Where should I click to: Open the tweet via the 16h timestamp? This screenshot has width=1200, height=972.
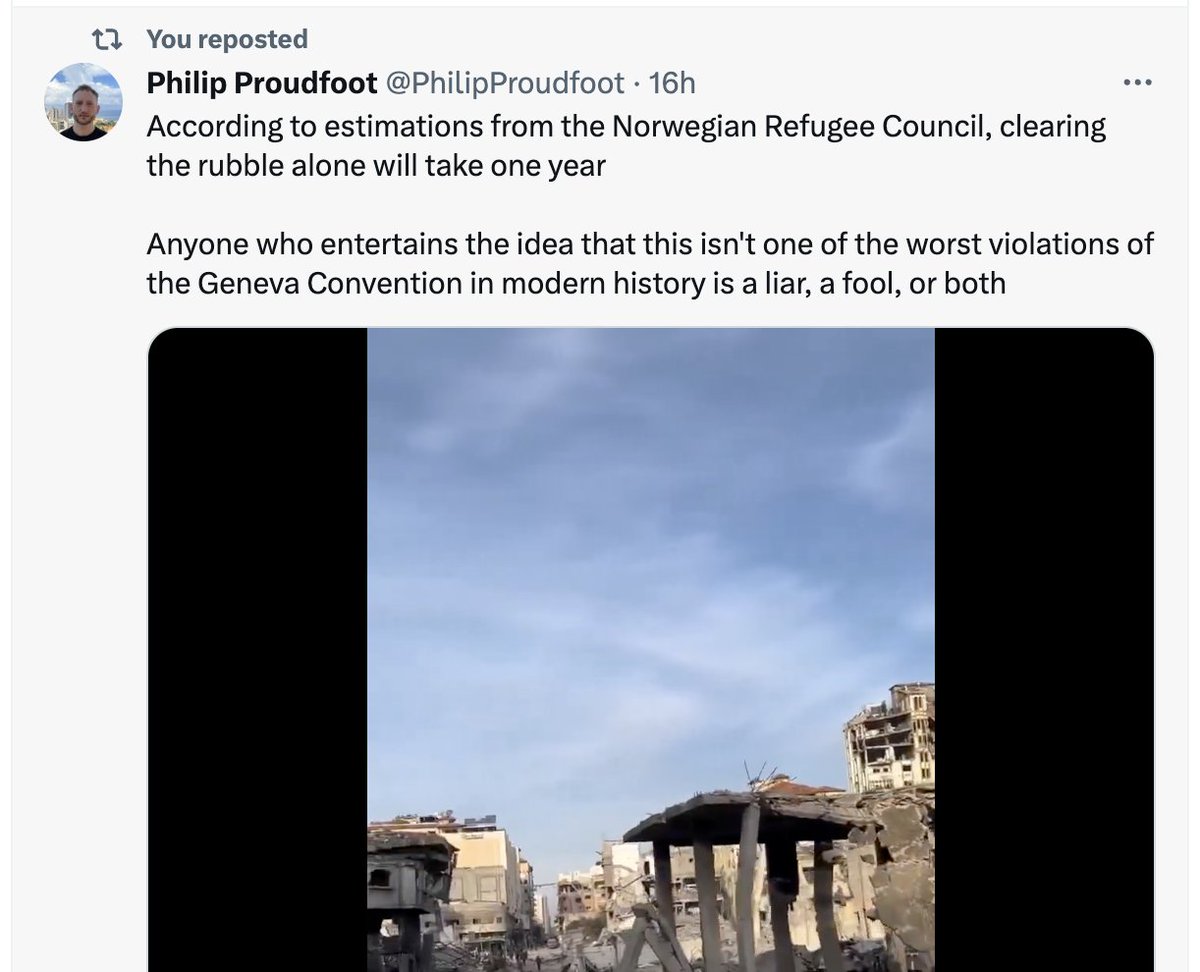pos(672,83)
